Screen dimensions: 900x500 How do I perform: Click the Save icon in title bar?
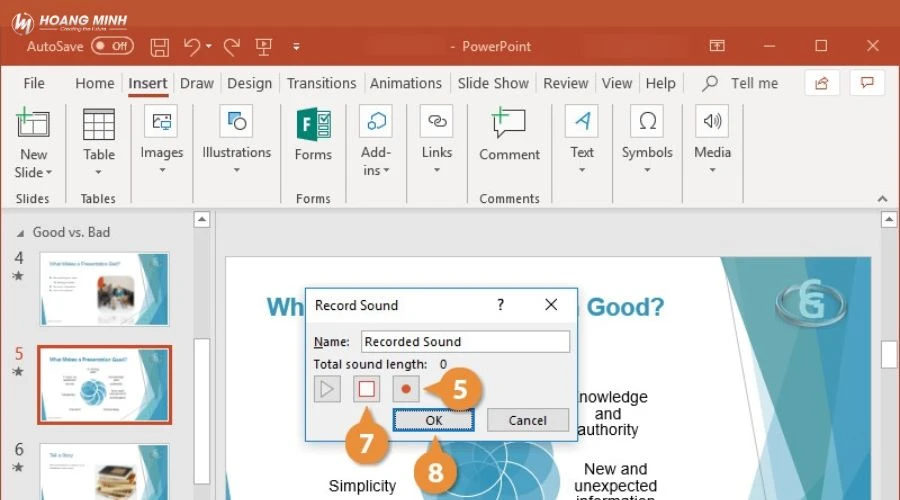click(159, 46)
